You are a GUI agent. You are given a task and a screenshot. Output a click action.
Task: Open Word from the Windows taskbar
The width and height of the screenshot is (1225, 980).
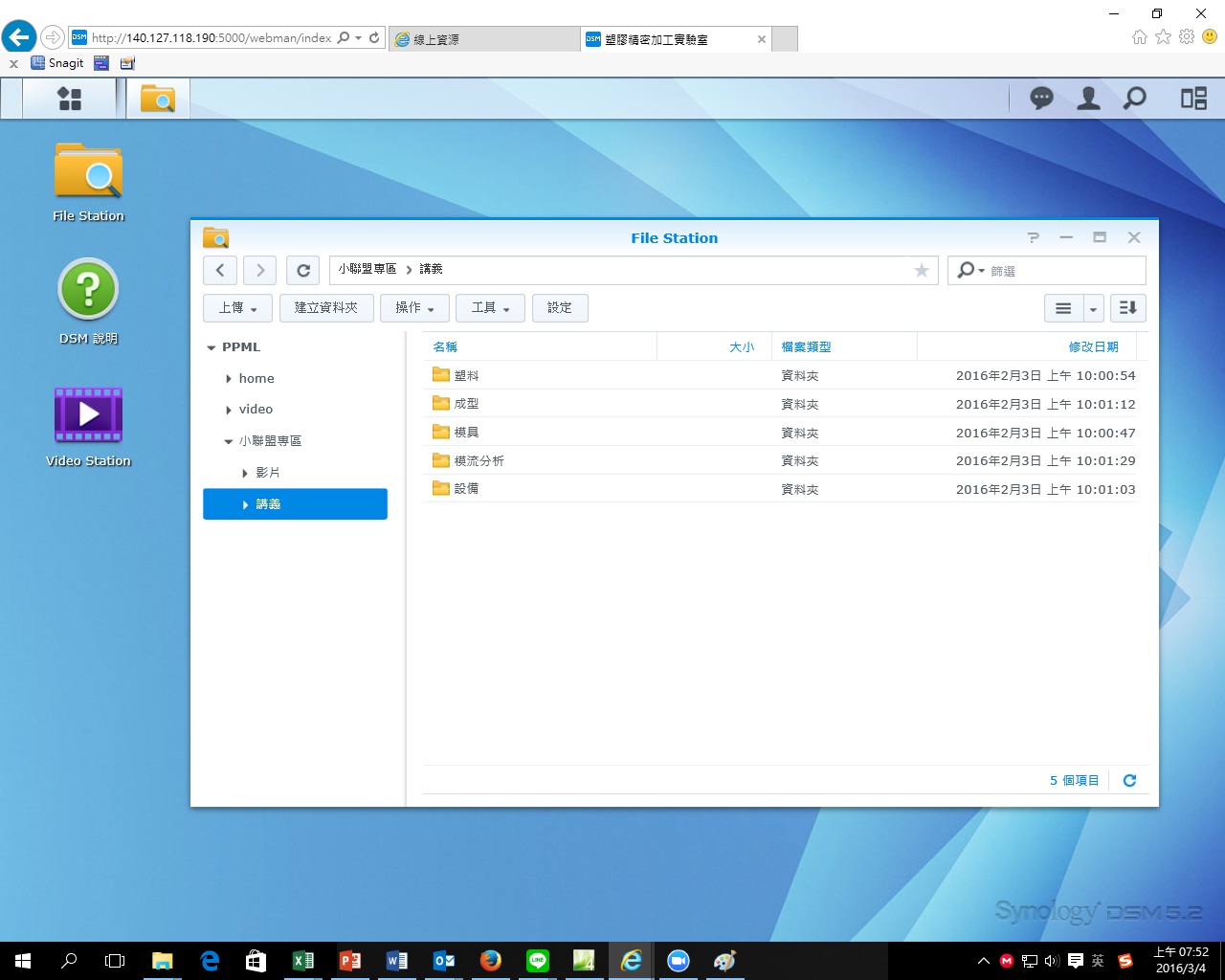tap(397, 960)
